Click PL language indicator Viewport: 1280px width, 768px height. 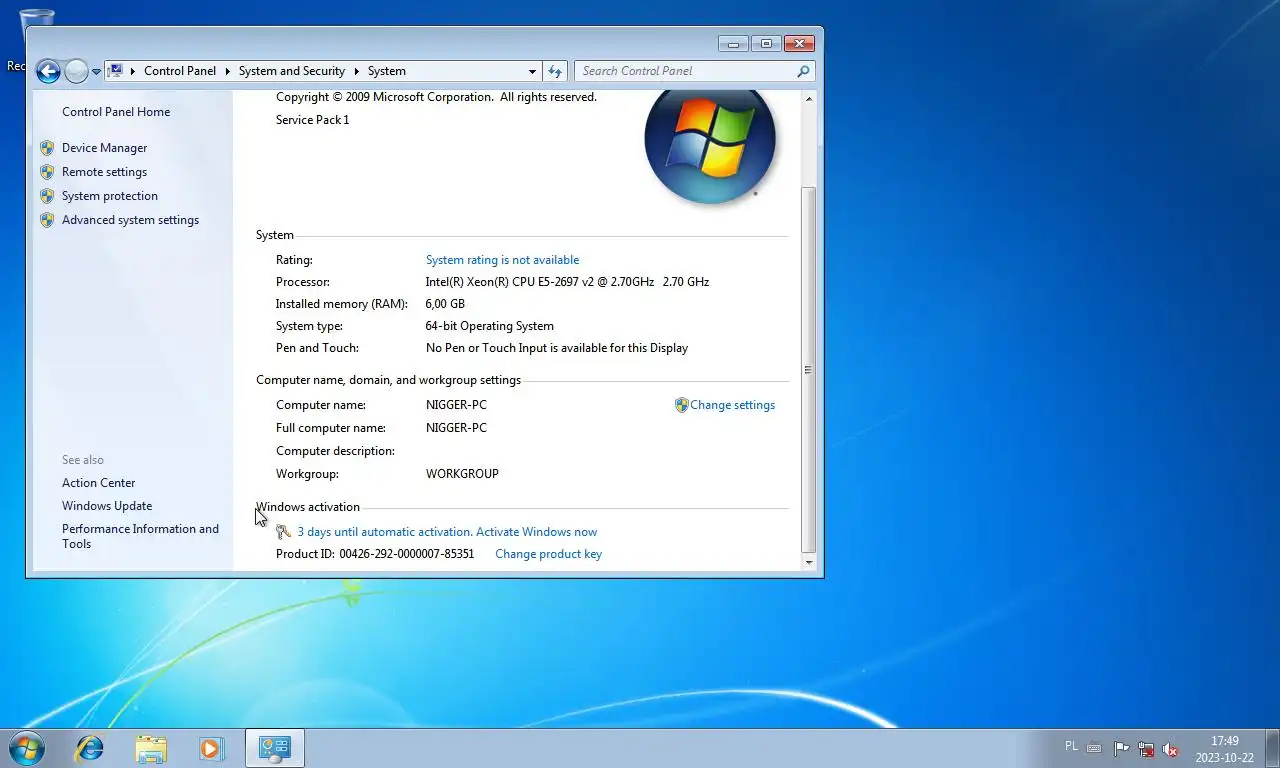[1072, 747]
